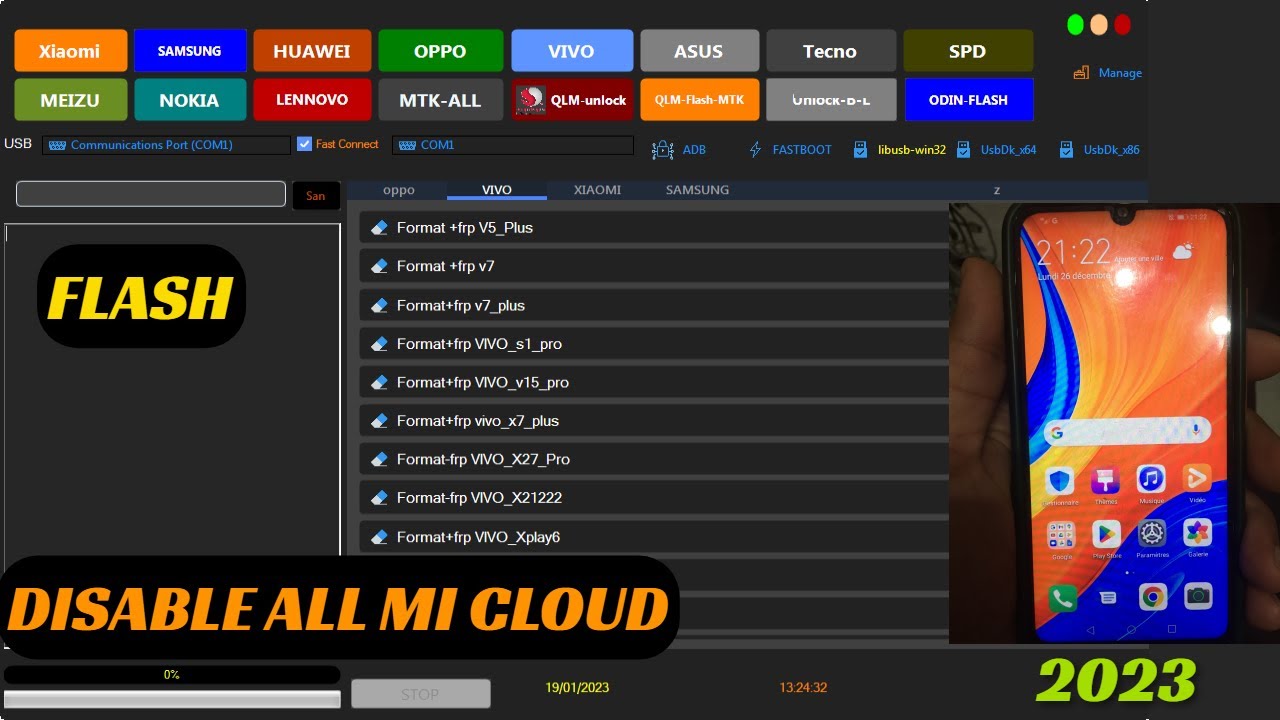1280x720 pixels.
Task: Click the 0% progress bar
Action: coord(172,675)
